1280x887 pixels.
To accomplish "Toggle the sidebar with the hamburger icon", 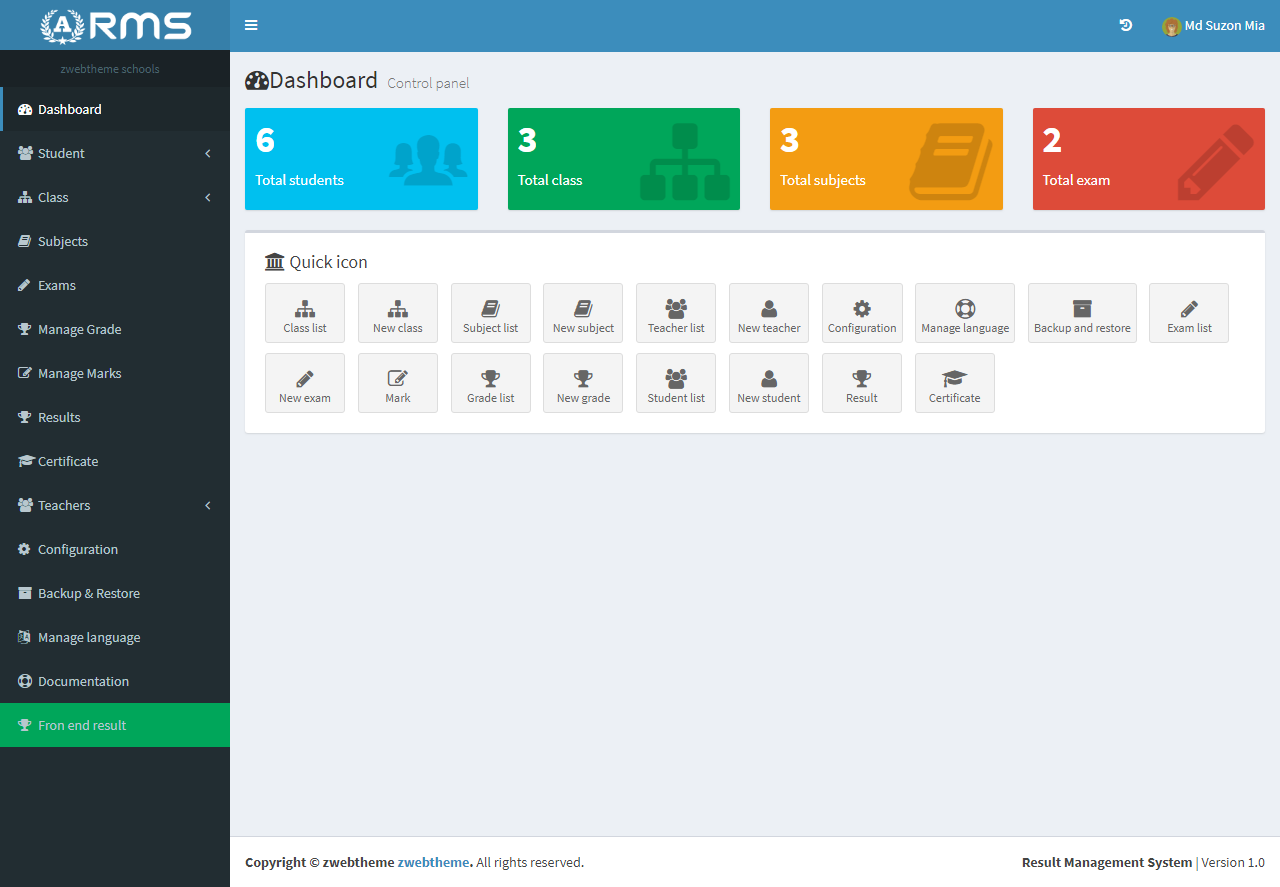I will pyautogui.click(x=251, y=25).
